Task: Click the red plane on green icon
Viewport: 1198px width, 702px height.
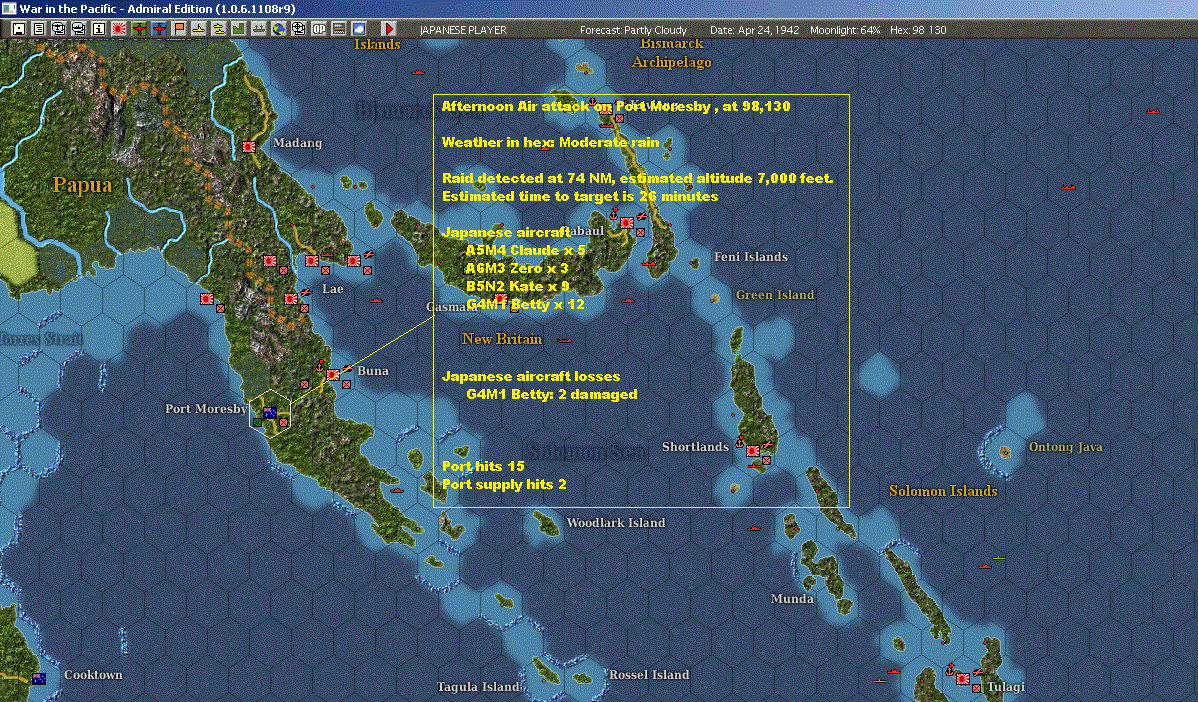Action: pos(139,29)
